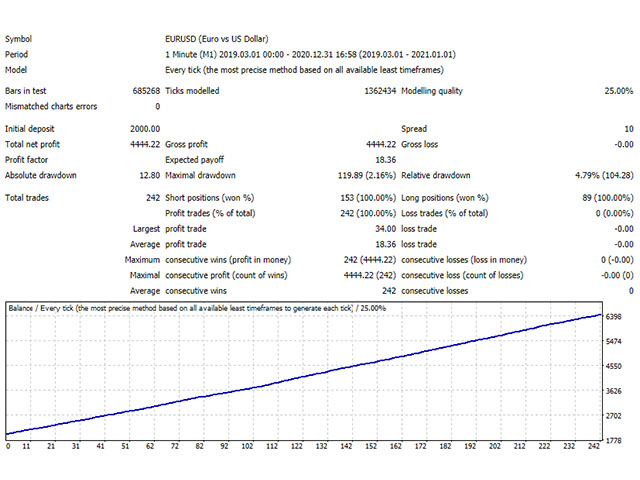The image size is (640, 480).
Task: Click the Loss trades (% of total) label
Action: coord(444,213)
